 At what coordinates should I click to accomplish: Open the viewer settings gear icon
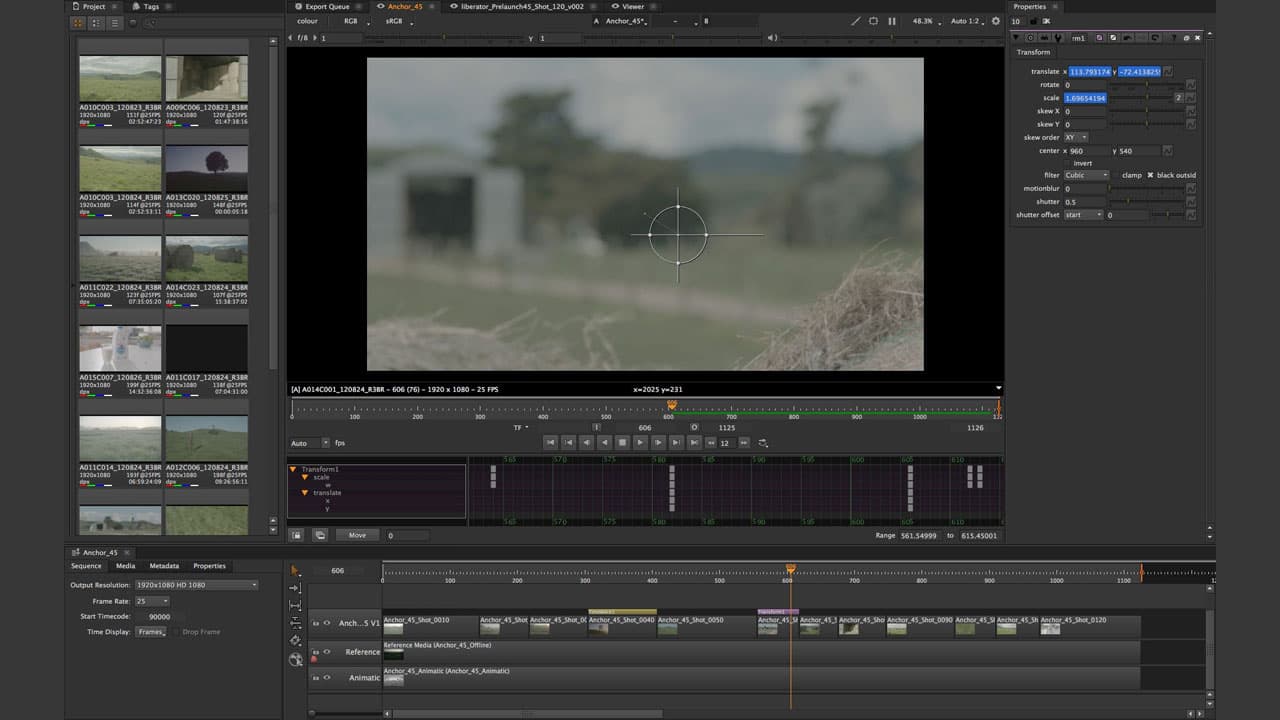[x=996, y=21]
